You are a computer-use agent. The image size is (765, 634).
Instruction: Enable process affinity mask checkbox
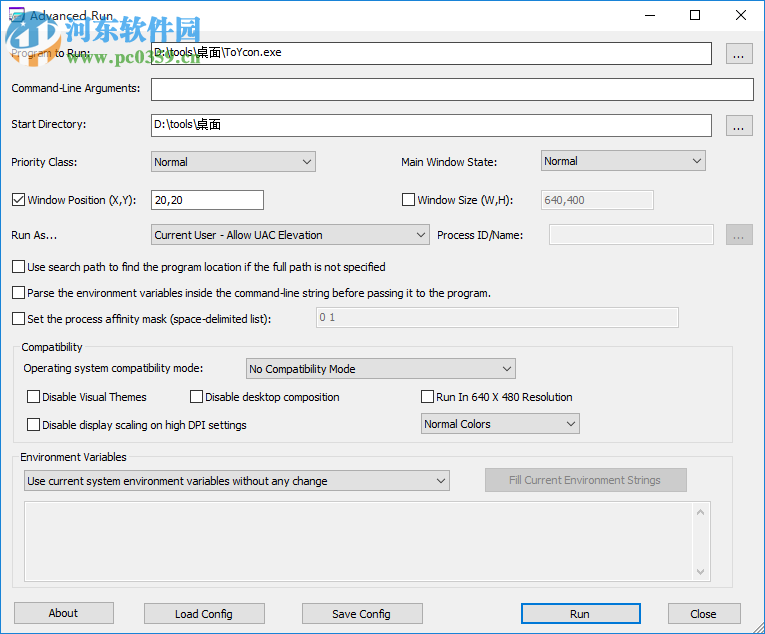(19, 318)
